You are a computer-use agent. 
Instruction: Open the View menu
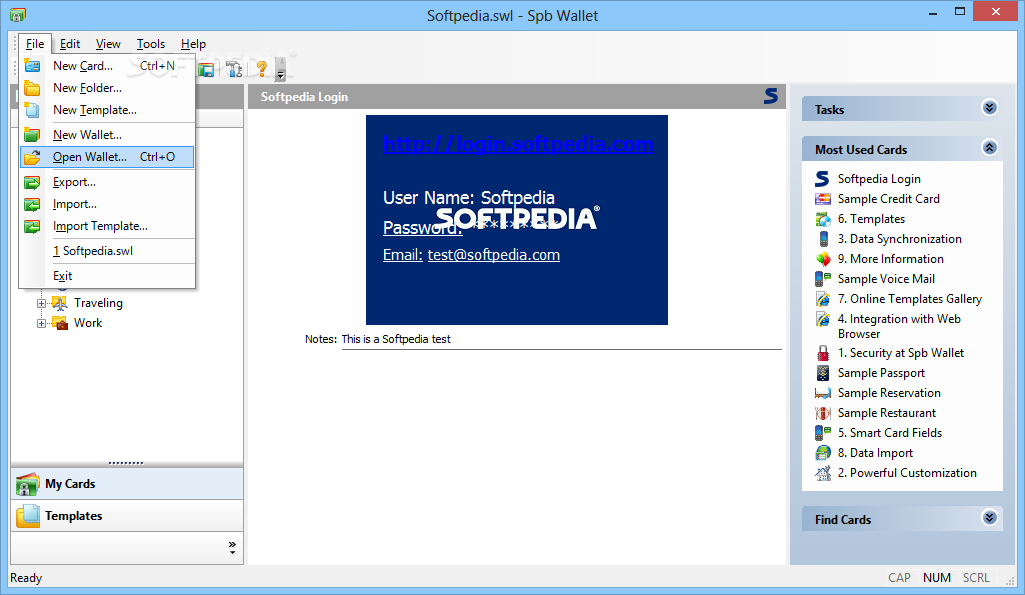[108, 44]
